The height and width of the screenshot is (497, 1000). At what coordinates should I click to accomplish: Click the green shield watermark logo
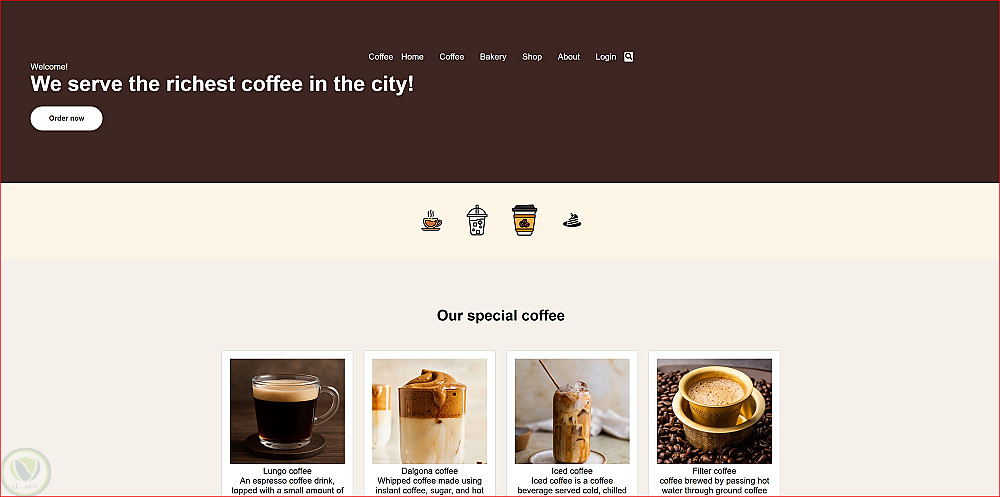(26, 472)
